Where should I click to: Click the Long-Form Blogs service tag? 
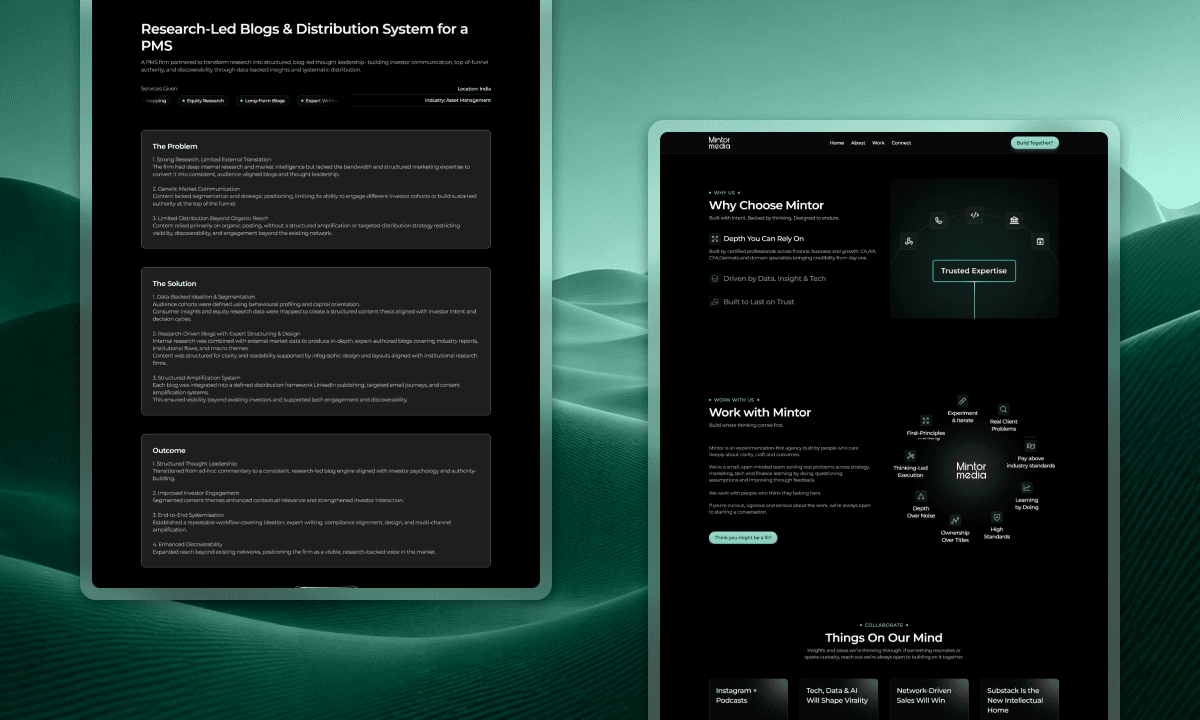click(263, 101)
